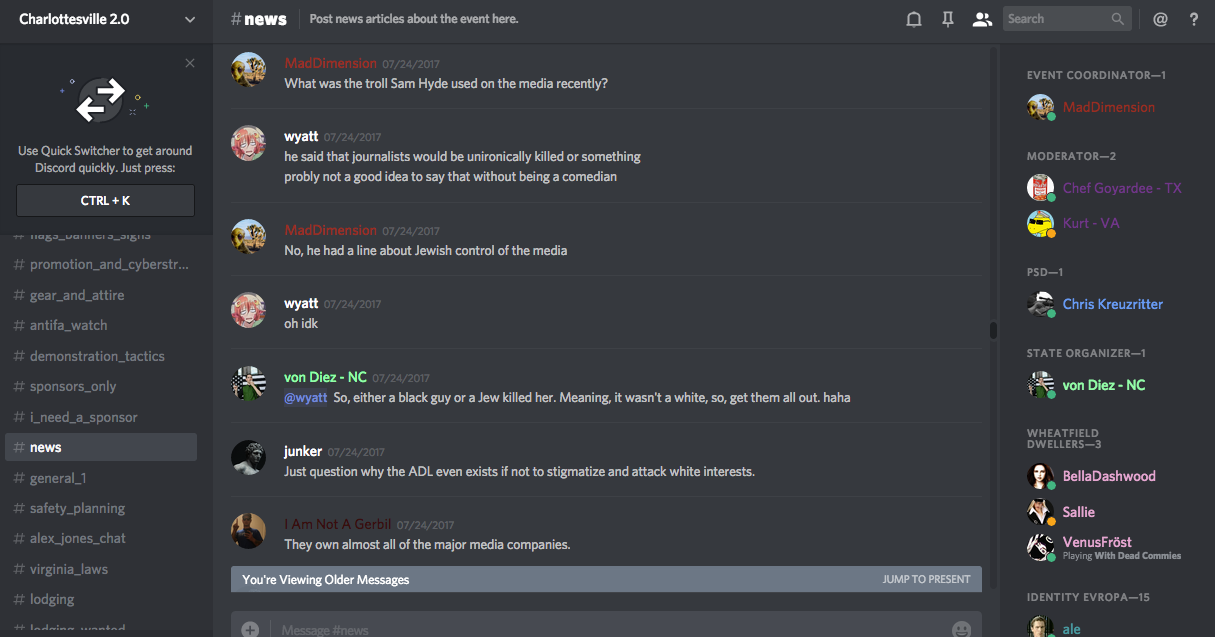Viewport: 1215px width, 637px height.
Task: Open recent mentions (@) panel
Action: point(1160,19)
